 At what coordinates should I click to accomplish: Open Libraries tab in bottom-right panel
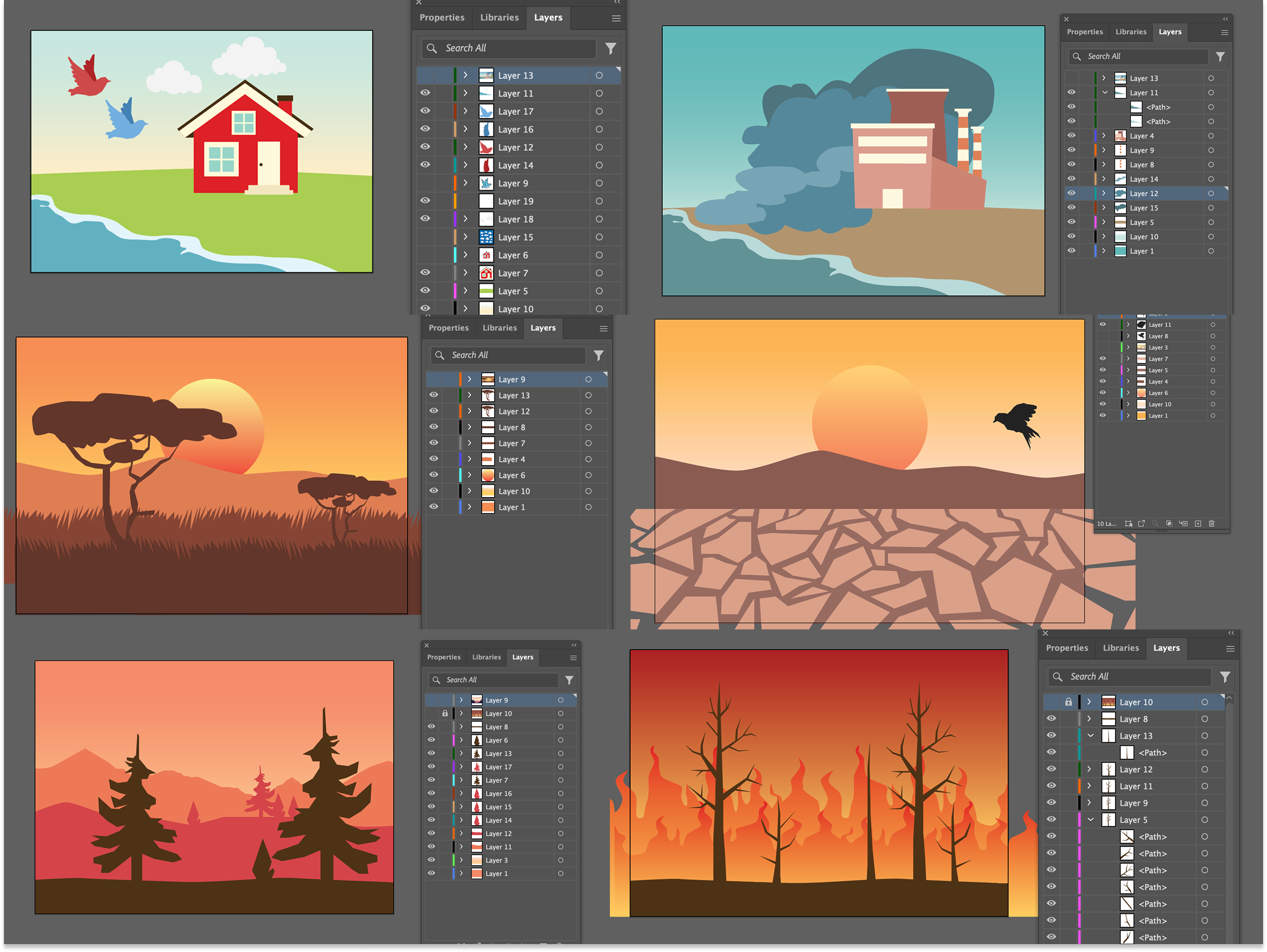coord(1120,648)
